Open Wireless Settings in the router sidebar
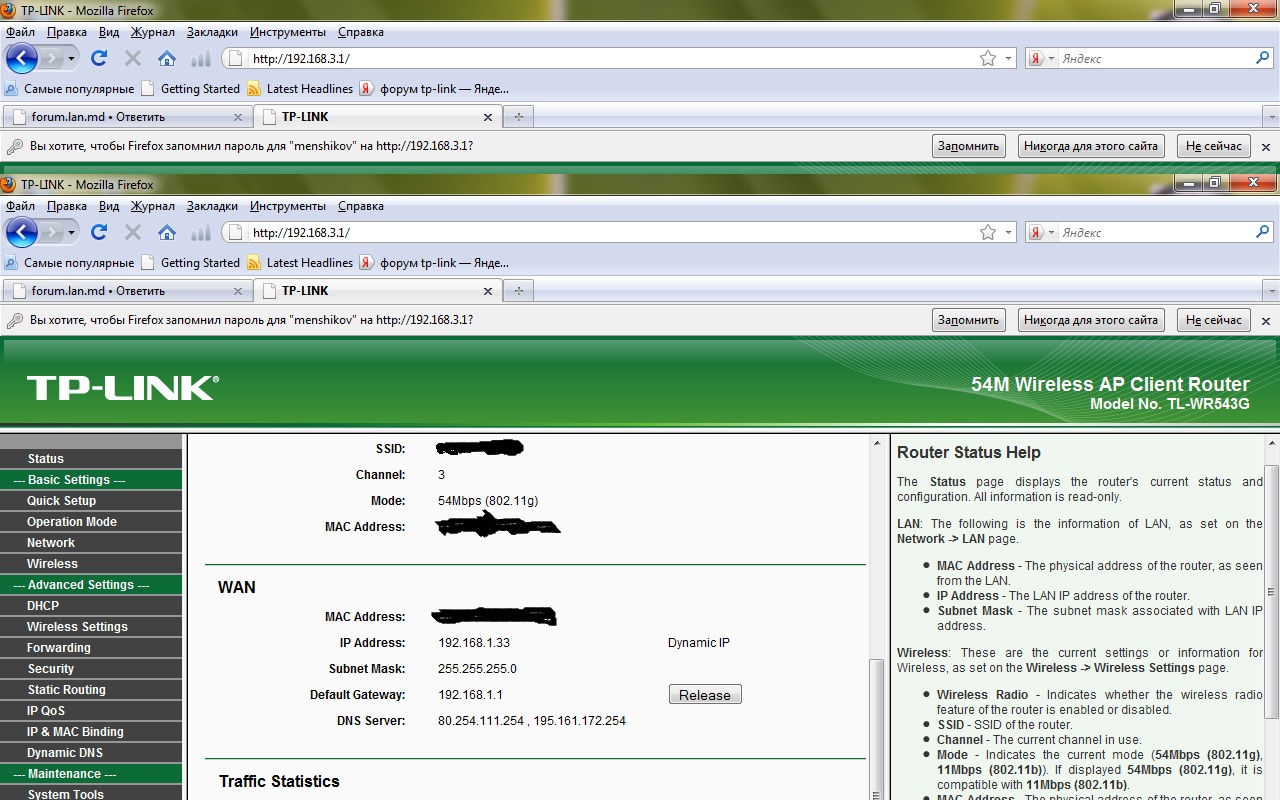1280x800 pixels. 77,627
